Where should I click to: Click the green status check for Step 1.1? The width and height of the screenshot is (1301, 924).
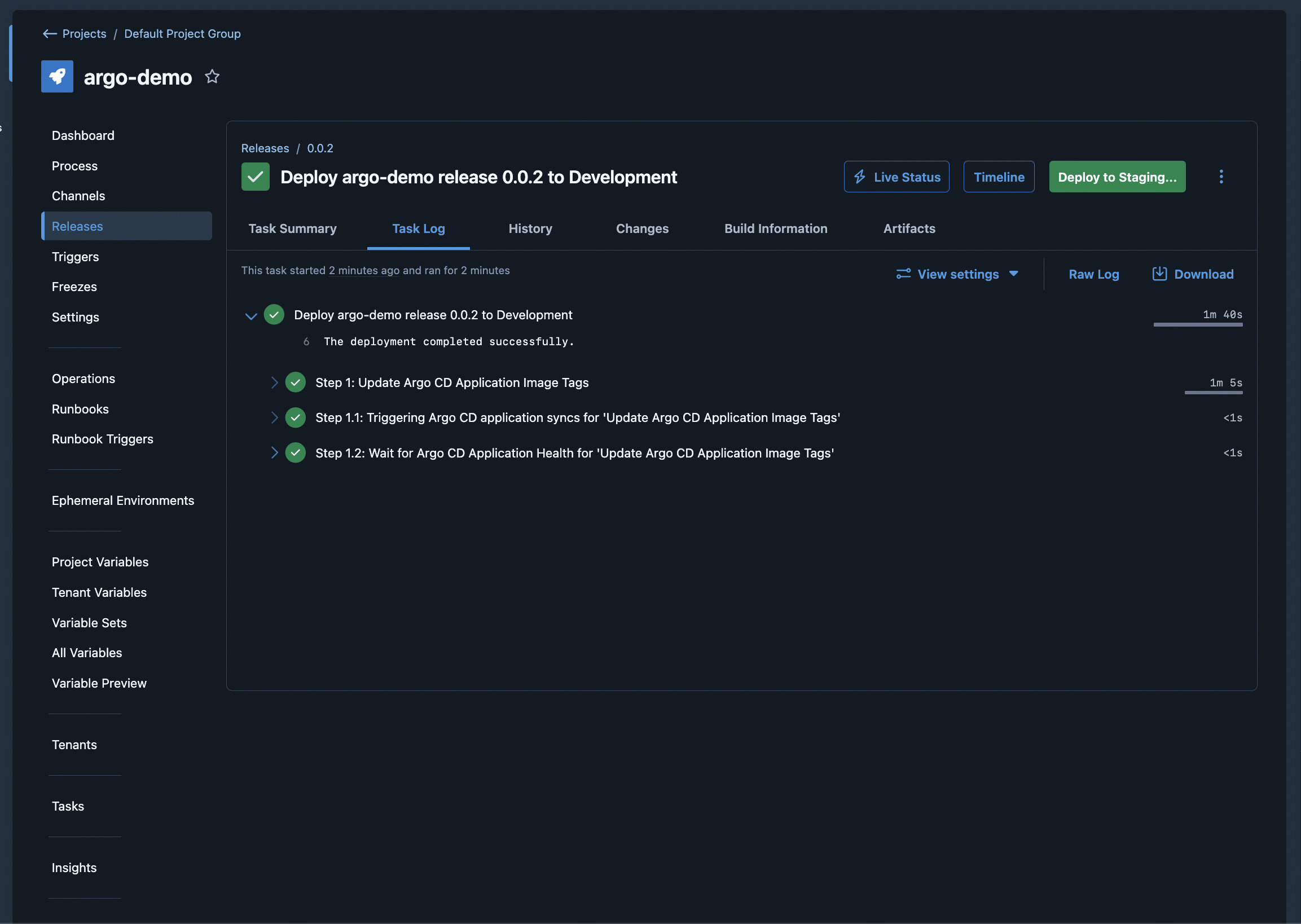pos(296,417)
